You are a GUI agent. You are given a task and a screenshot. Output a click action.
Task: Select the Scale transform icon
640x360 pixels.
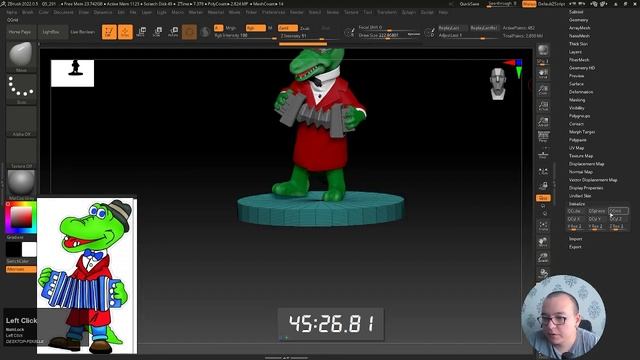point(157,32)
